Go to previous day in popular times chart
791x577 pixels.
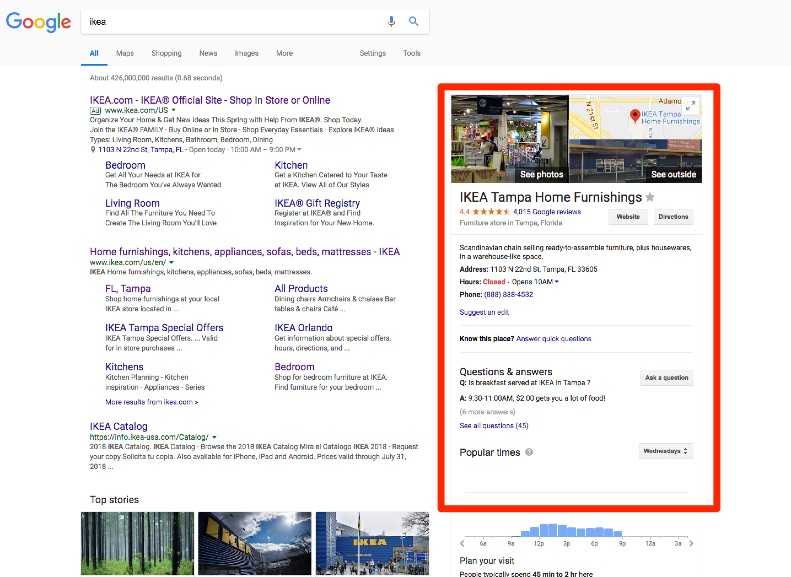click(462, 542)
